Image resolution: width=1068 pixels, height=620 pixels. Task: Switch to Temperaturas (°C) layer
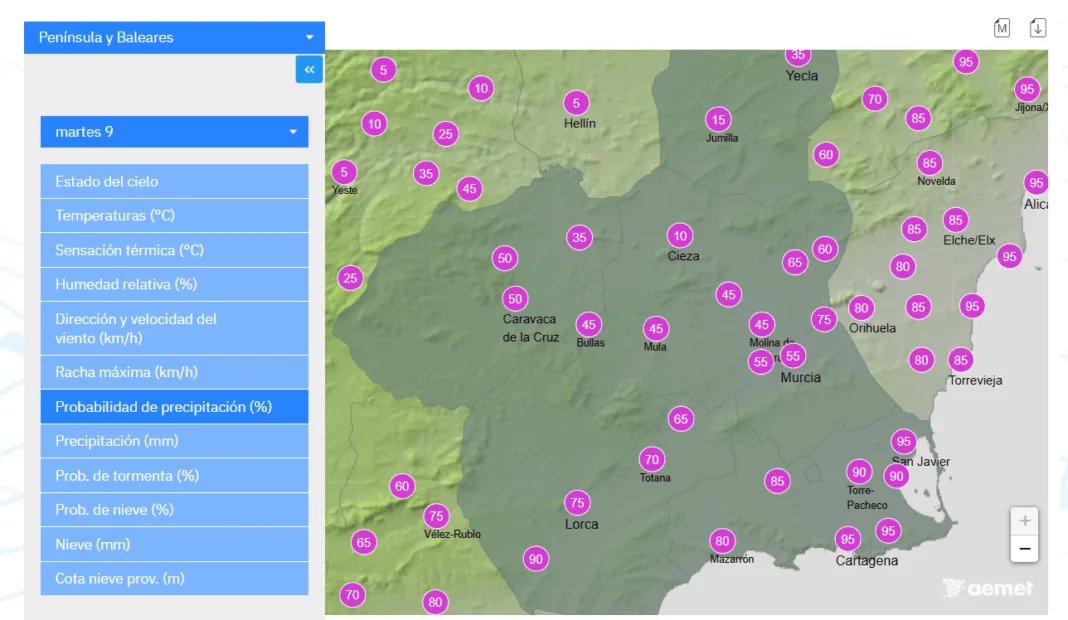pos(174,216)
